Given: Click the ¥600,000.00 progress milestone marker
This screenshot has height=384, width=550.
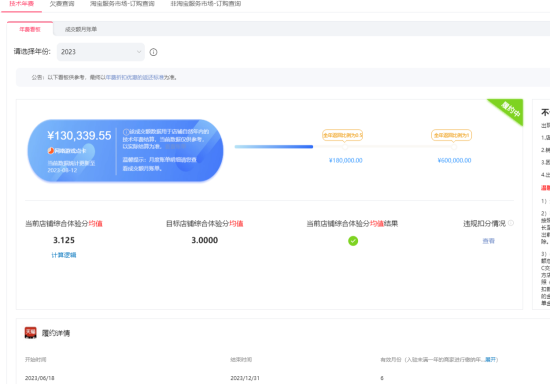Looking at the screenshot, I should tap(454, 147).
